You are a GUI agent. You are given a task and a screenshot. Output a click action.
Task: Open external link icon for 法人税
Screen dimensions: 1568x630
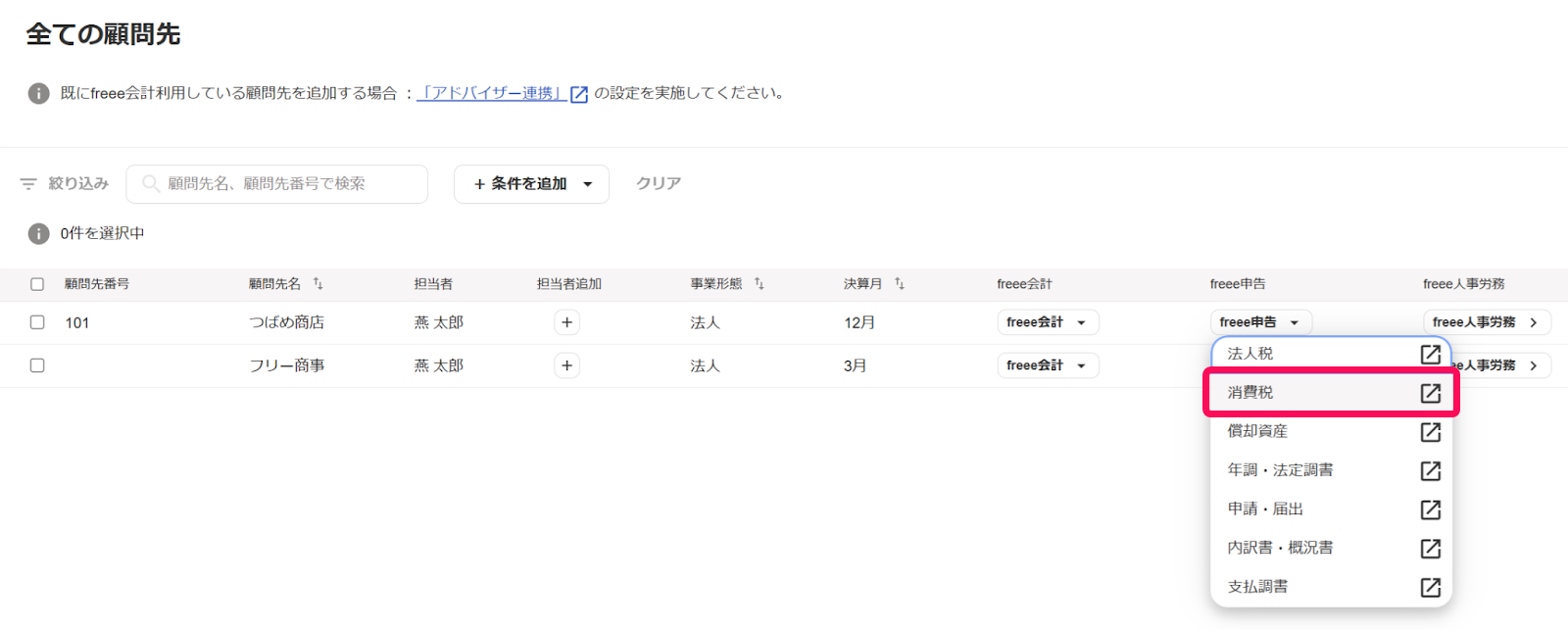coord(1431,354)
